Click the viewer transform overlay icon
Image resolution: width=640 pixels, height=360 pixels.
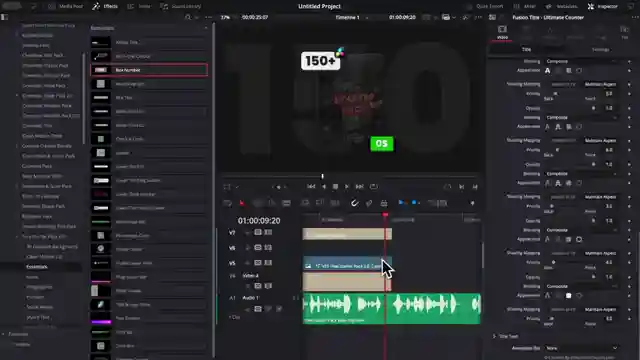point(227,187)
